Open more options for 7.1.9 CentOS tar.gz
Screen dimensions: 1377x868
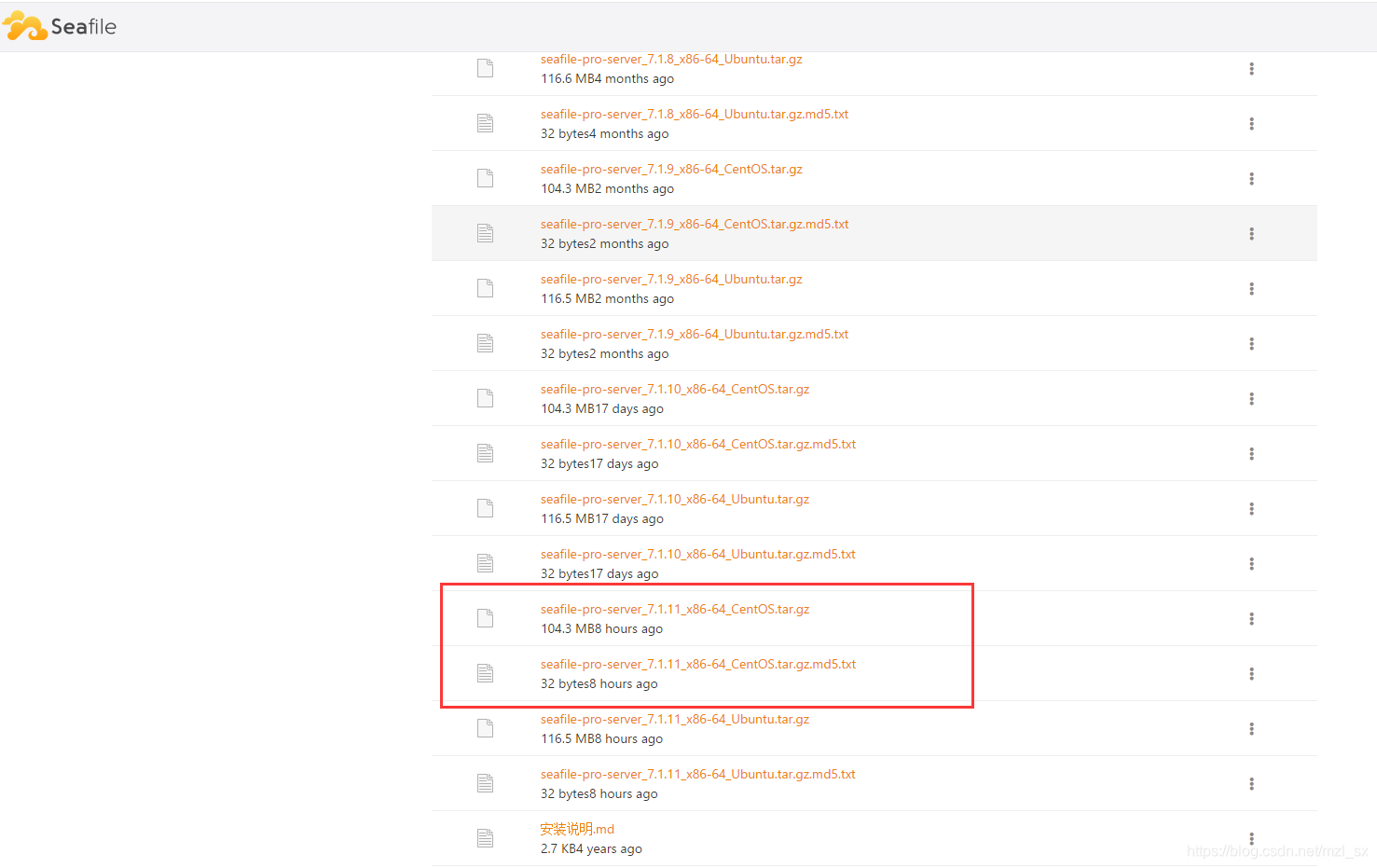(x=1251, y=179)
